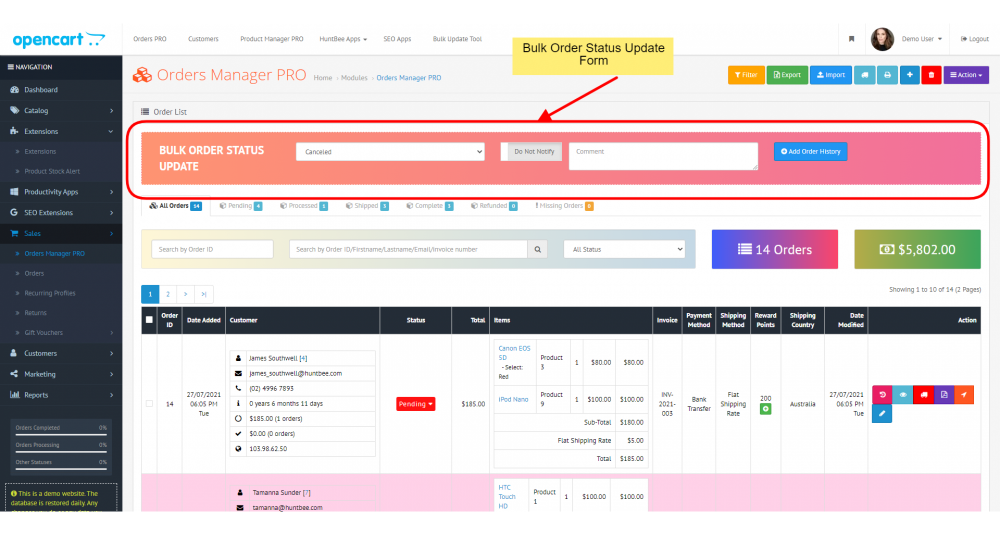Viewport: 1000px width, 535px height.
Task: Click the bookmark icon in the header
Action: click(x=851, y=39)
